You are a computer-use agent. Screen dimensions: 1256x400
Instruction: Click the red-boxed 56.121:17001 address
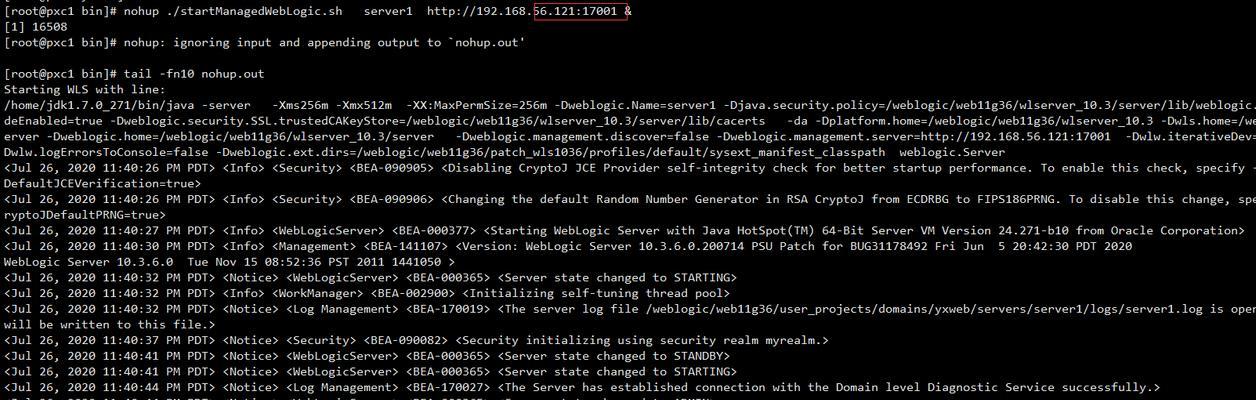(580, 11)
